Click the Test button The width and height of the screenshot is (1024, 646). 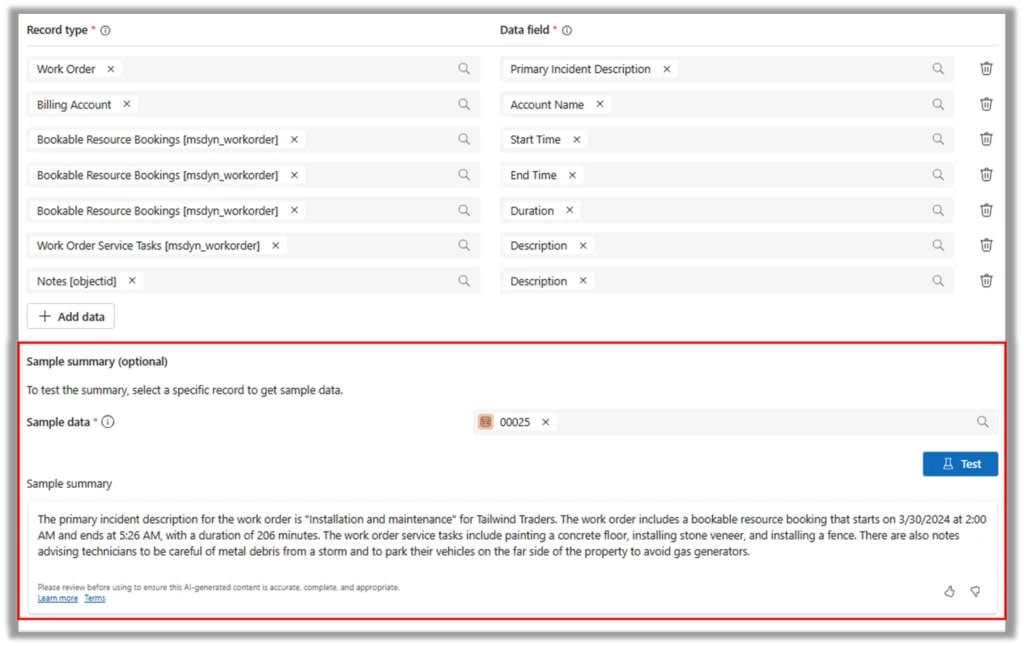point(959,463)
